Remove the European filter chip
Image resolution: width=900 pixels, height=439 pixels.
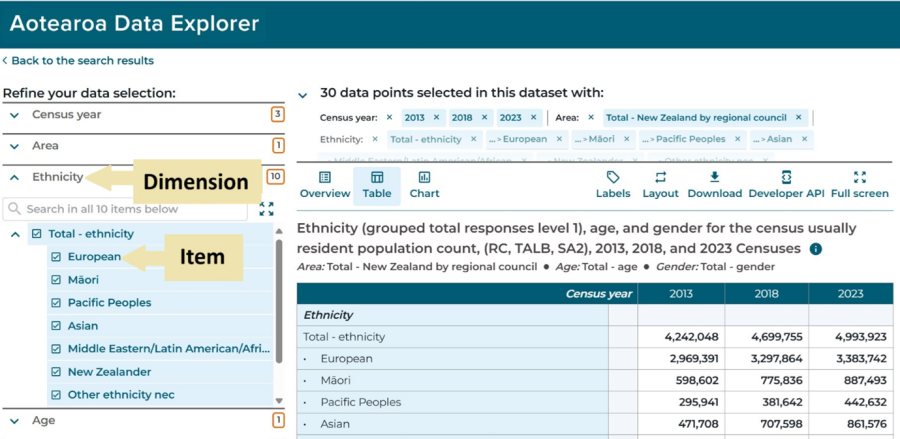(559, 139)
